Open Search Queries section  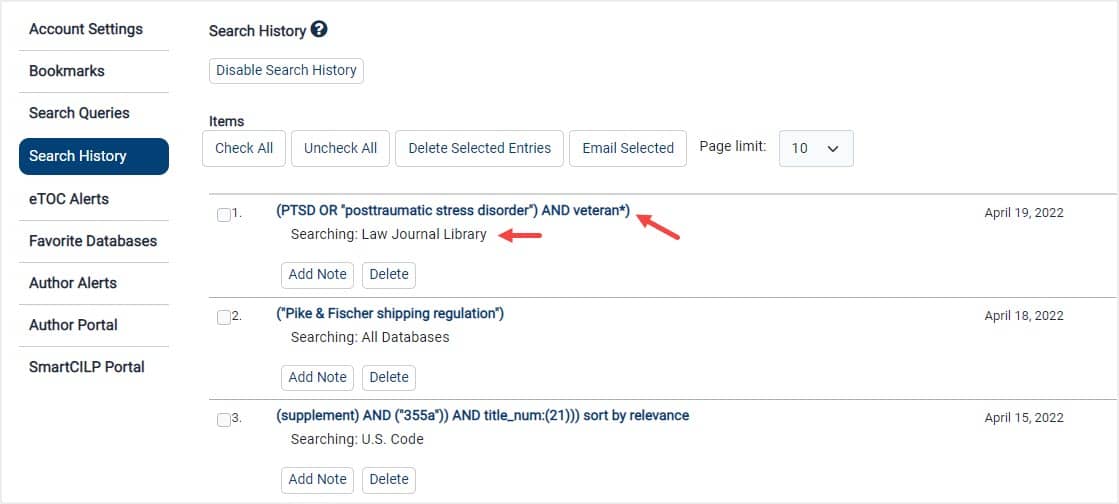pyautogui.click(x=79, y=114)
